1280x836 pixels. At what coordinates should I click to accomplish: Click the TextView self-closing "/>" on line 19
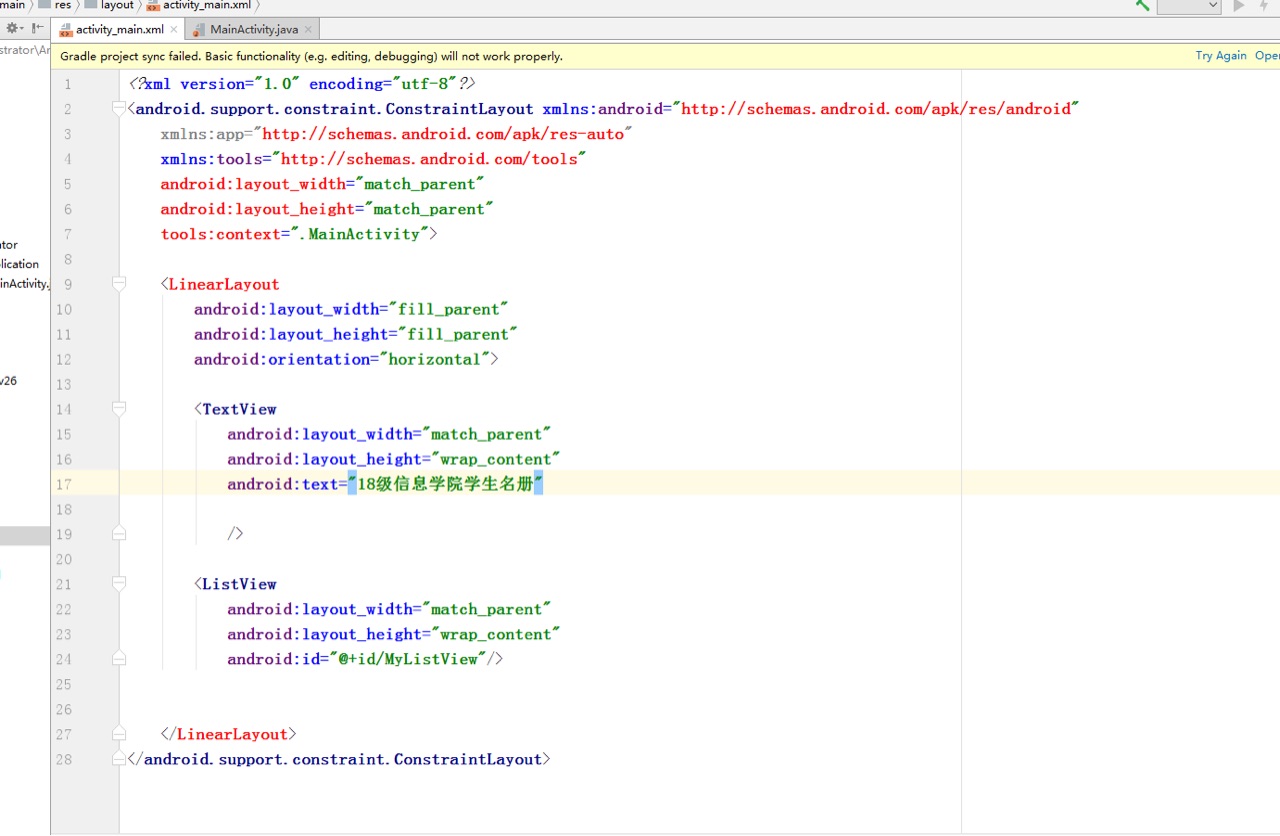(236, 534)
